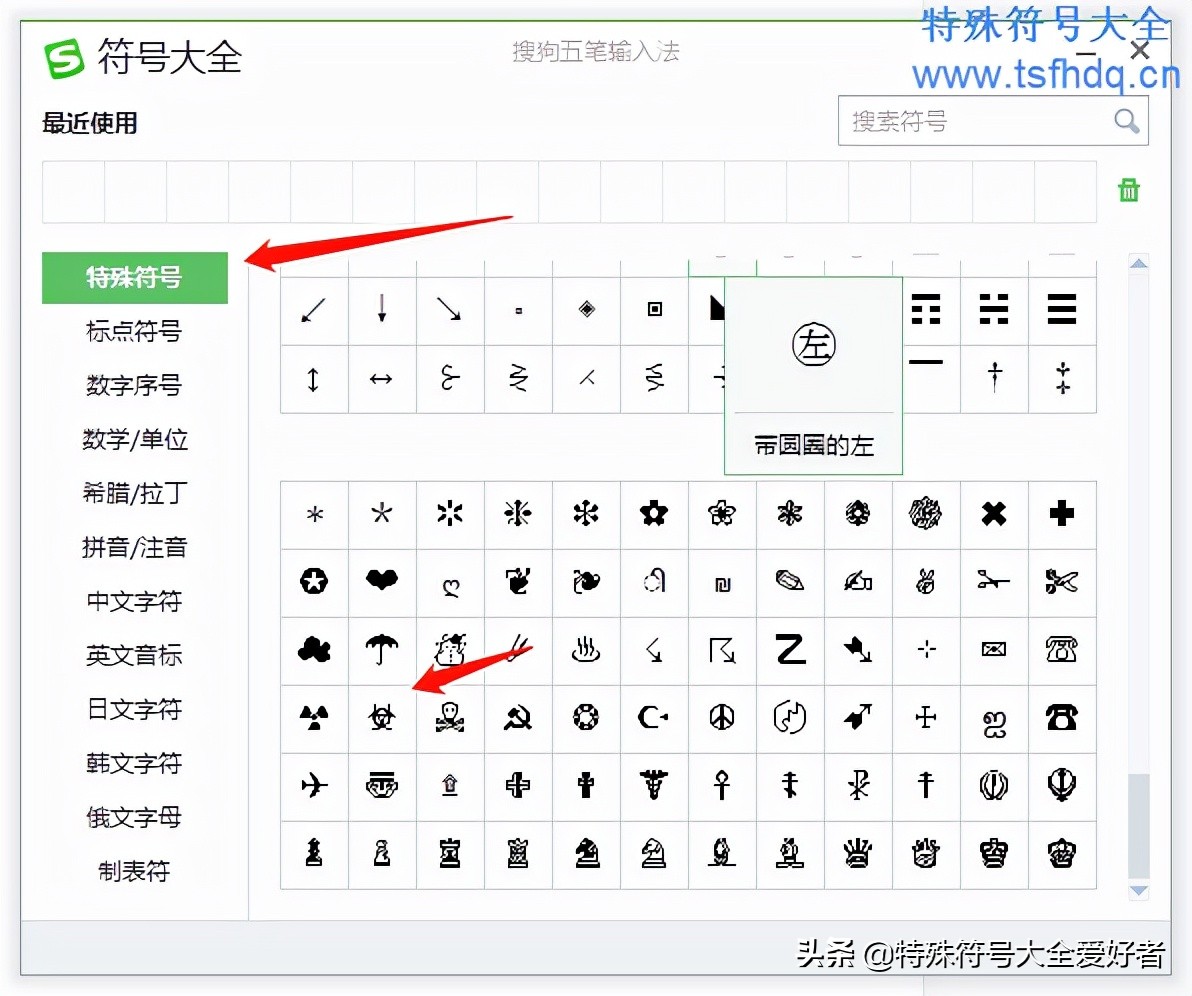Screen dimensions: 1192x996
Task: Insert the peace sign symbol
Action: (722, 718)
